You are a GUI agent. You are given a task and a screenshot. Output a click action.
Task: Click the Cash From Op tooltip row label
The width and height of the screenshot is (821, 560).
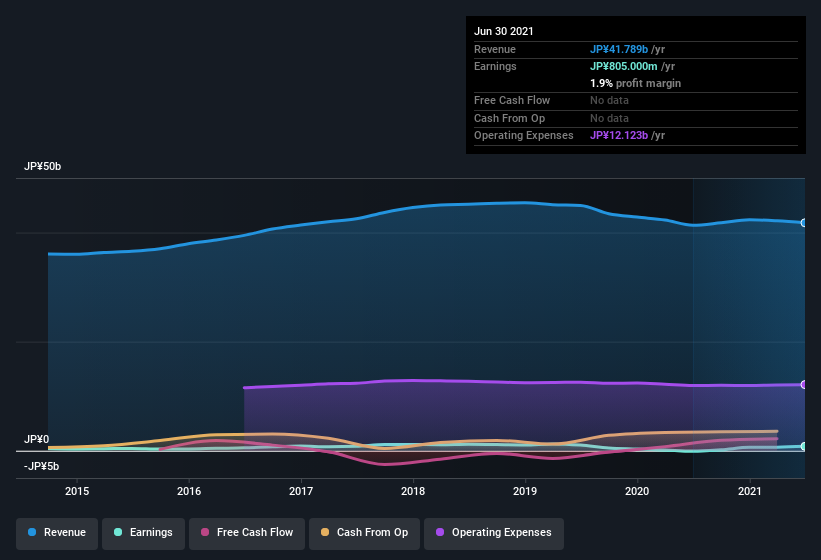tap(509, 118)
